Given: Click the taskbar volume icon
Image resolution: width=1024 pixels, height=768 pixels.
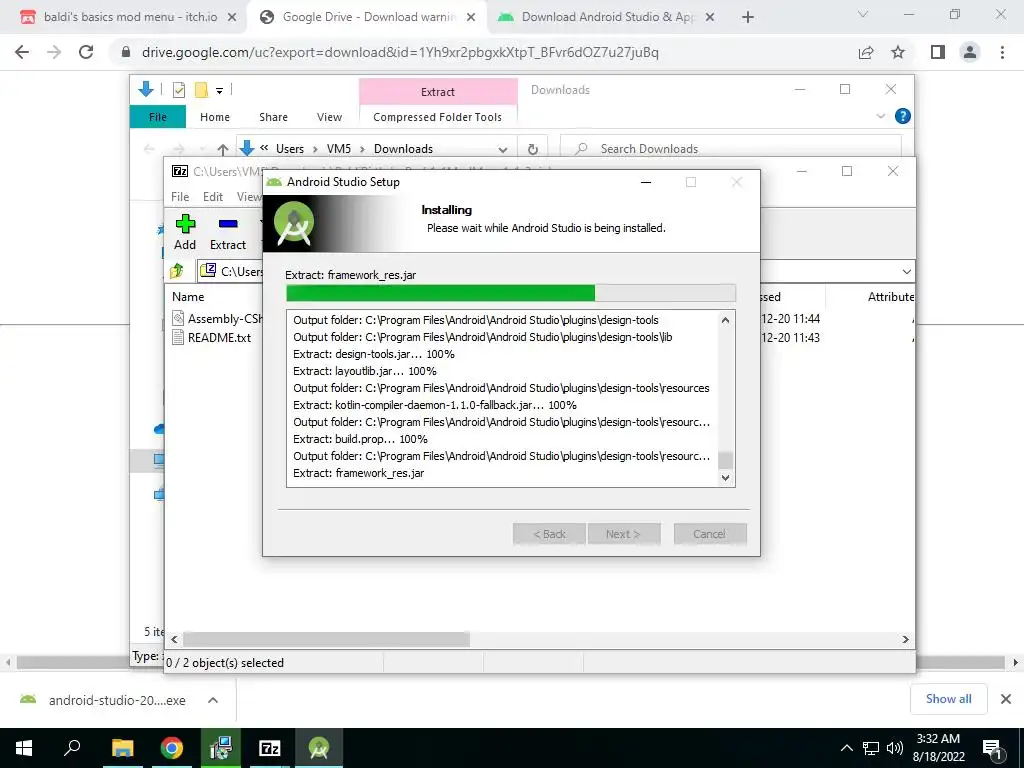Looking at the screenshot, I should 894,748.
